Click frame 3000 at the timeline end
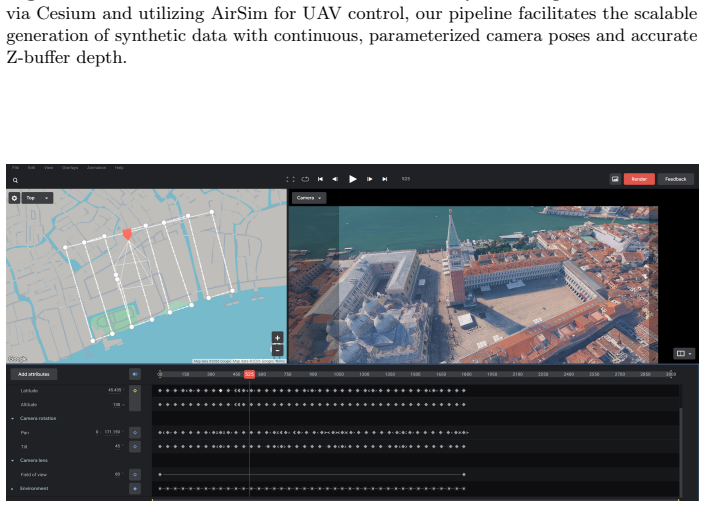The height and width of the screenshot is (507, 705). [671, 374]
